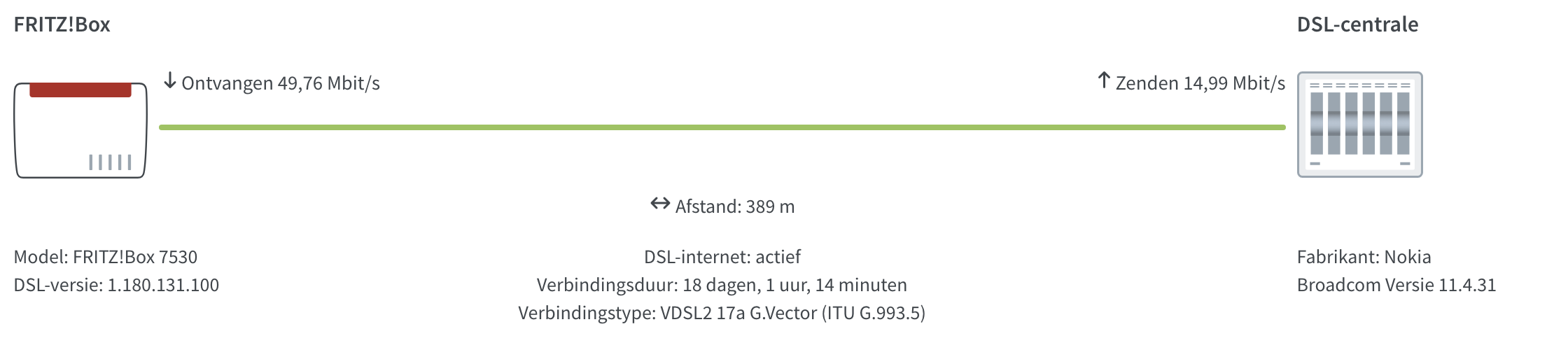This screenshot has height=343, width=1568.
Task: Click the Afstand: 389 m label
Action: coord(734,206)
